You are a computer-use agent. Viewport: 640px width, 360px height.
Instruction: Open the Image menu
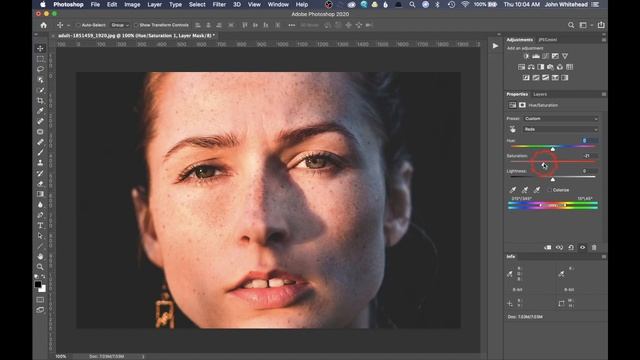click(x=132, y=4)
